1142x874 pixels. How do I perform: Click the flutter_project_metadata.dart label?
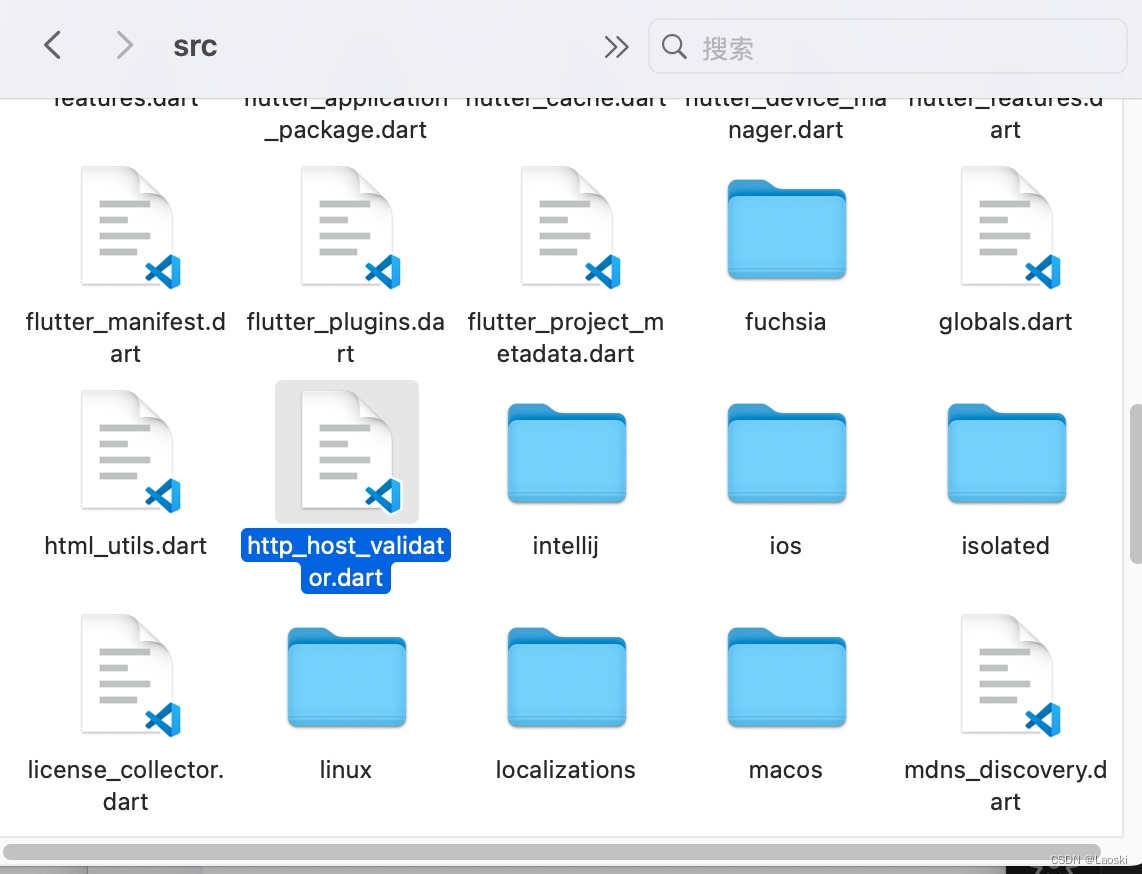tap(566, 337)
